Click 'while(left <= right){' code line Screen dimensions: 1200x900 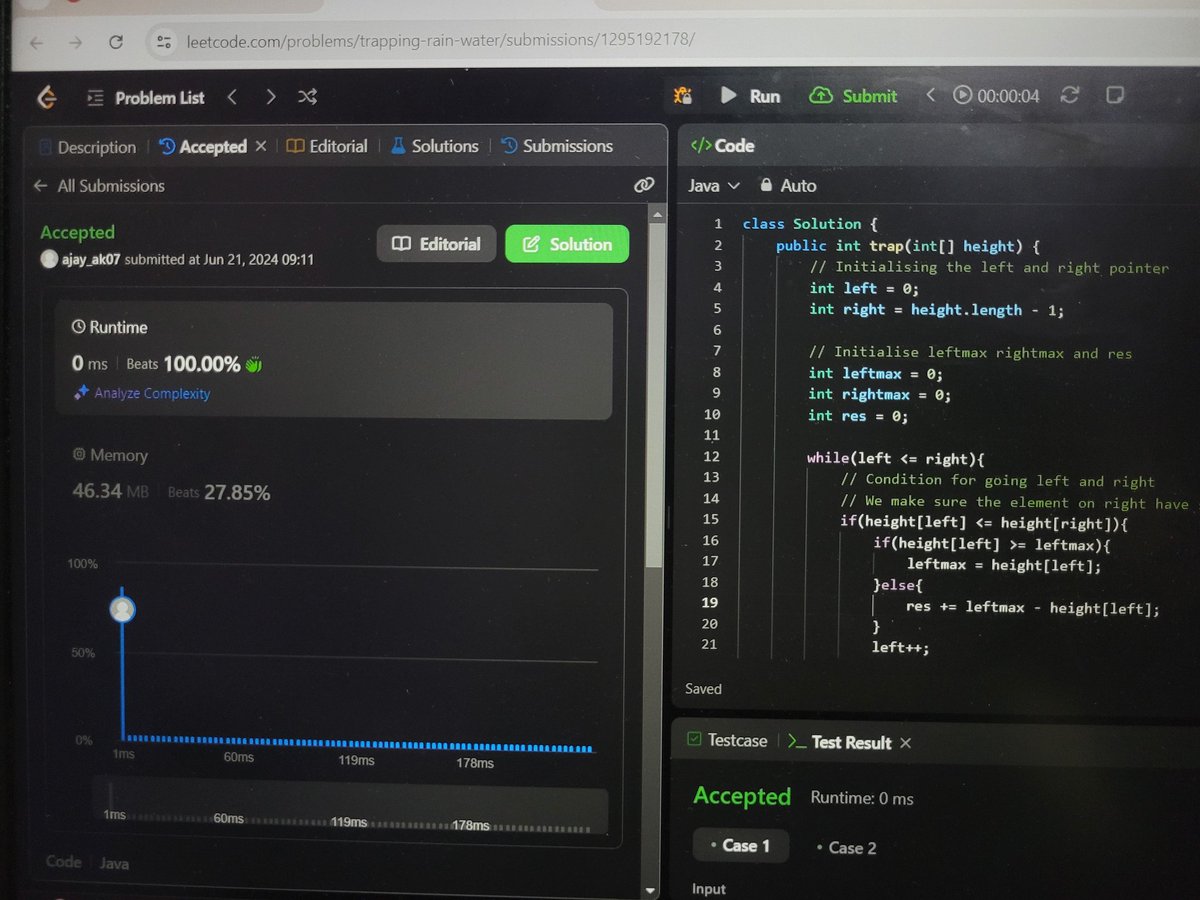(897, 459)
